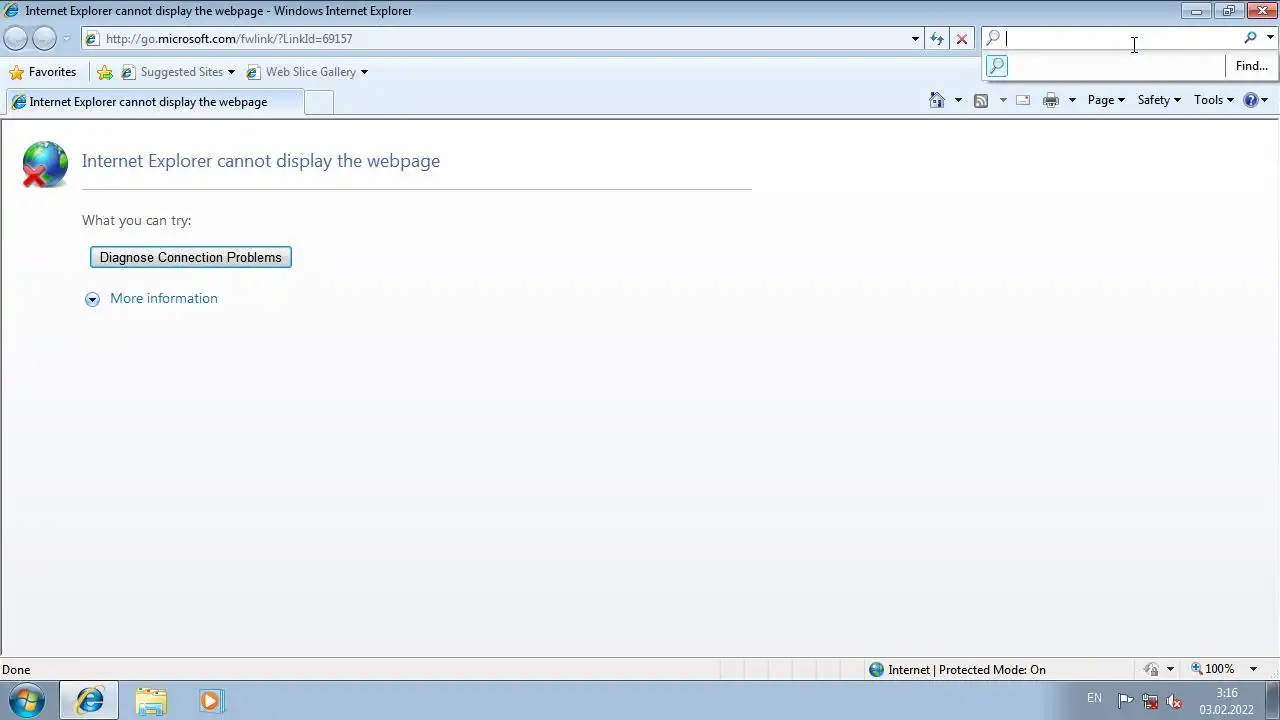
Task: Click the RSS feeds icon
Action: 981,100
